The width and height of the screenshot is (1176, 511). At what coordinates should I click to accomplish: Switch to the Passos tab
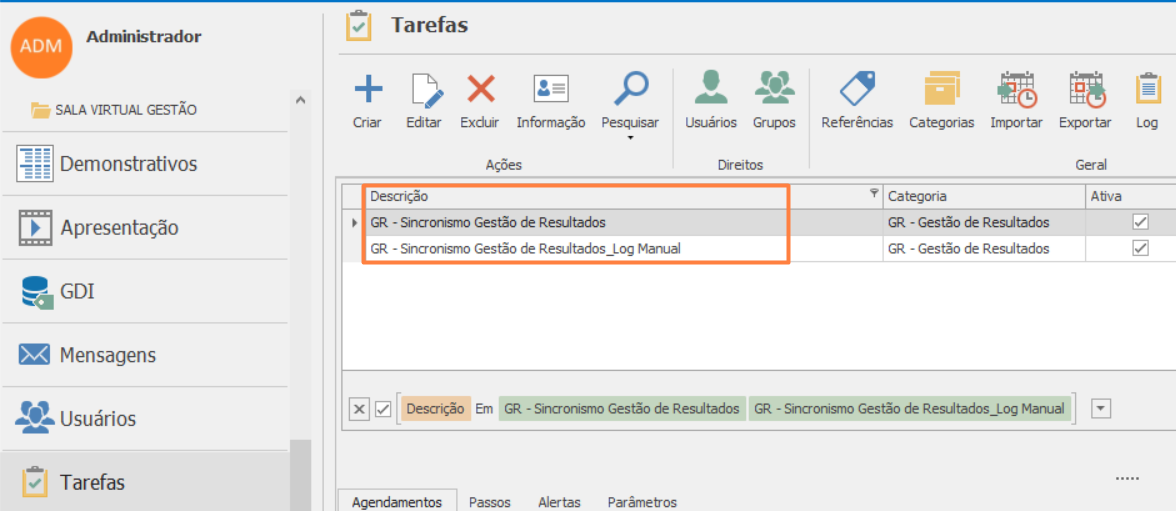(490, 502)
